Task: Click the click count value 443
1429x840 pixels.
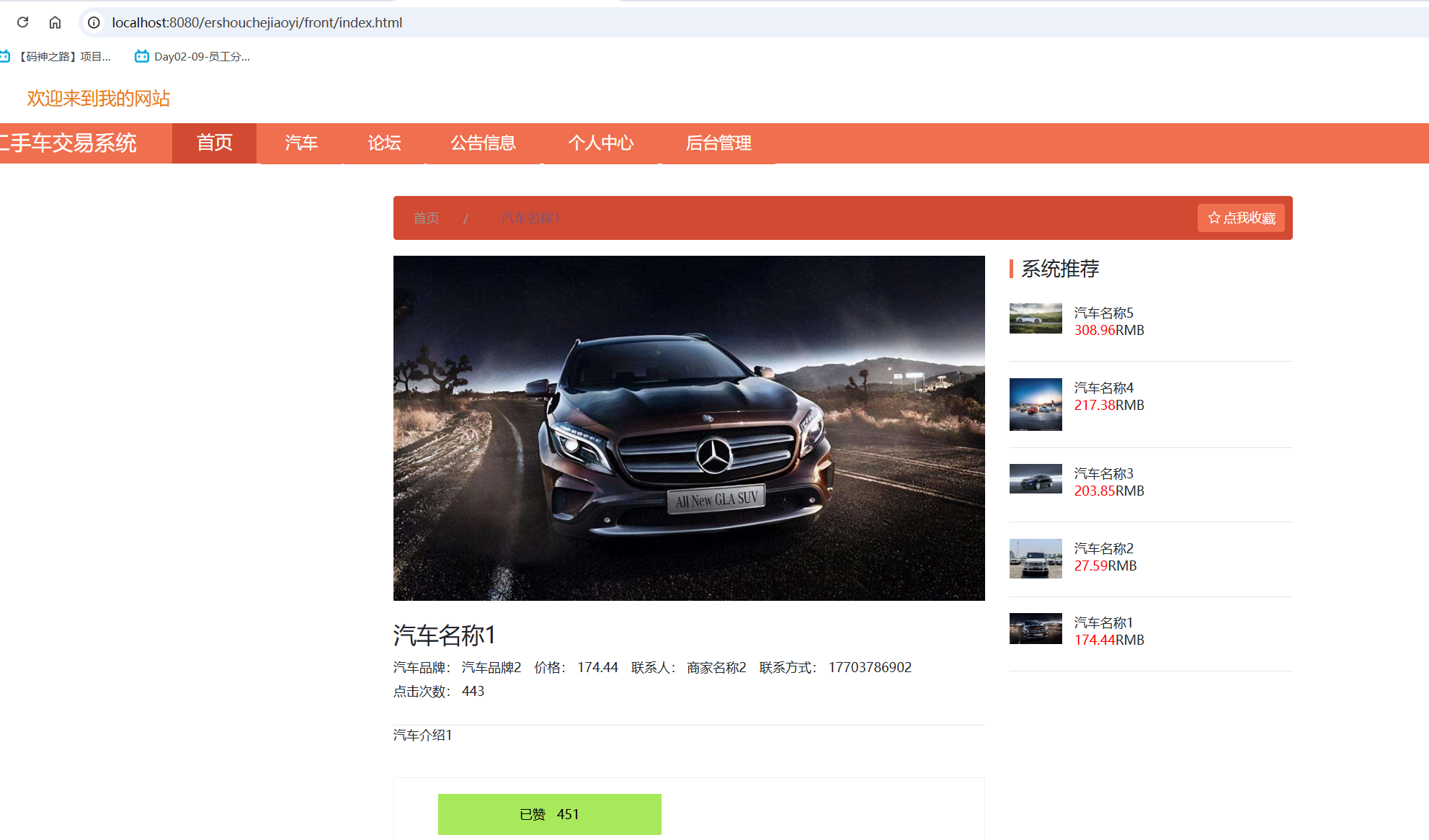Action: pyautogui.click(x=473, y=691)
